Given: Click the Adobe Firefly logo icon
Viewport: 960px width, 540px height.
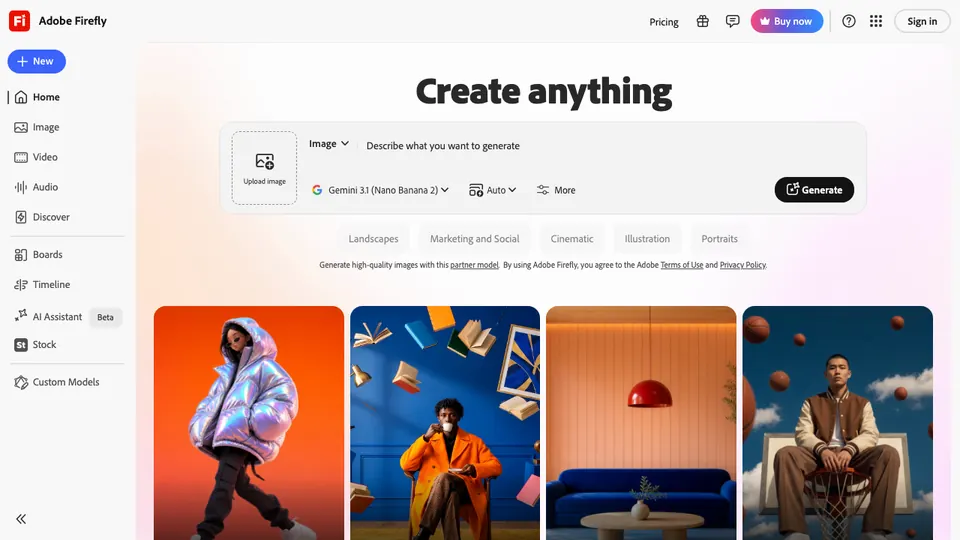Looking at the screenshot, I should point(20,21).
